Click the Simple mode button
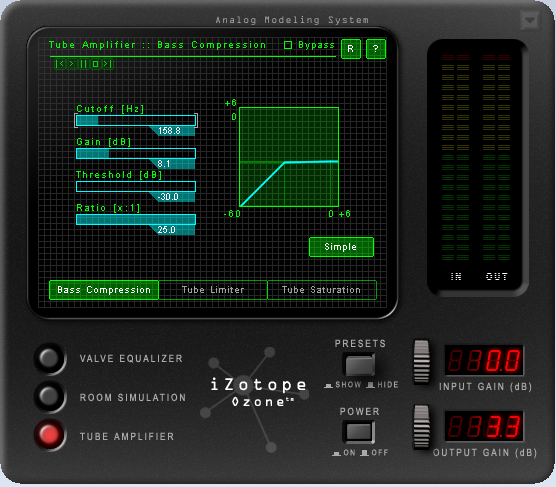 (x=341, y=247)
